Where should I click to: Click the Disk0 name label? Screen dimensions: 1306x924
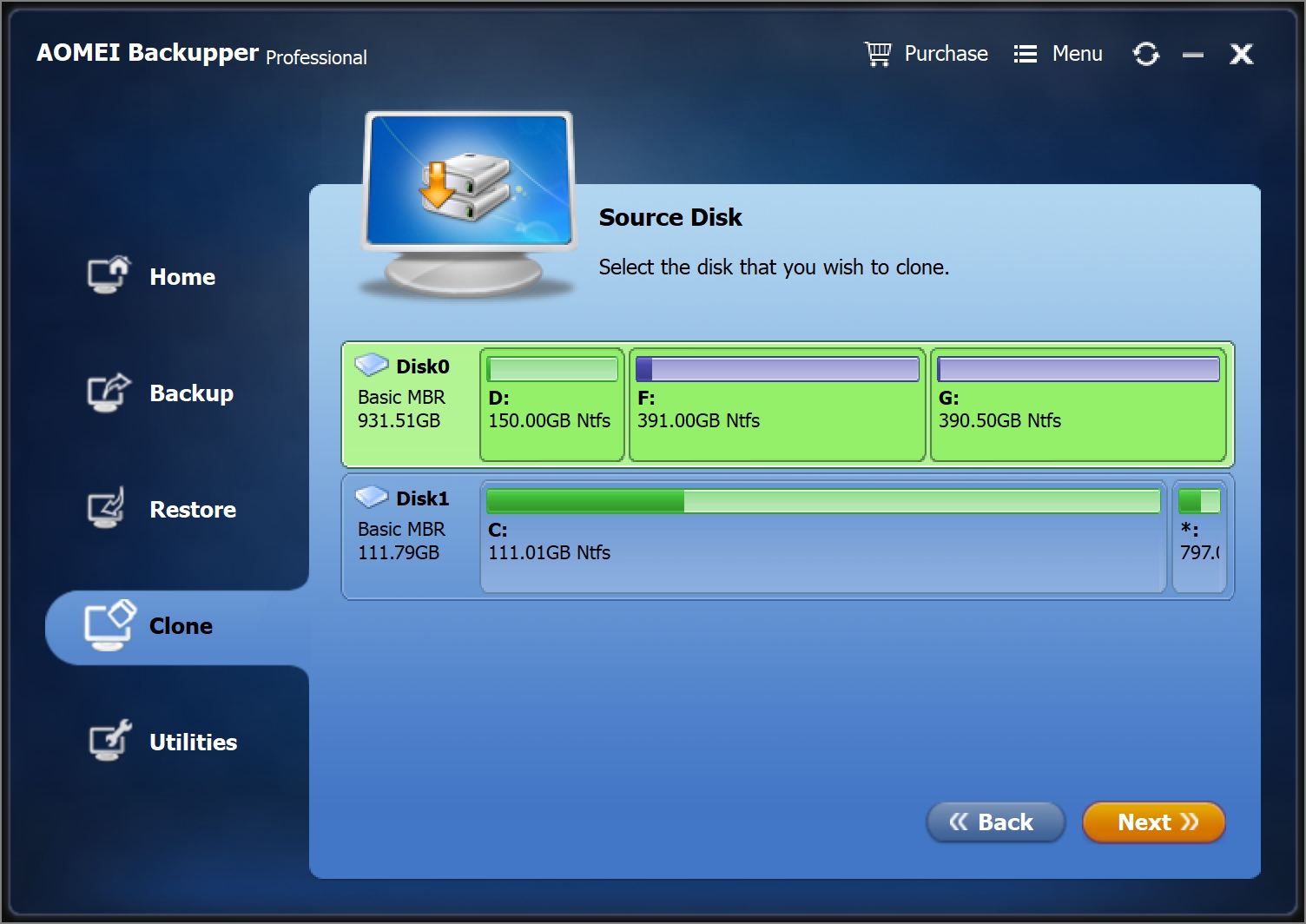pos(423,366)
